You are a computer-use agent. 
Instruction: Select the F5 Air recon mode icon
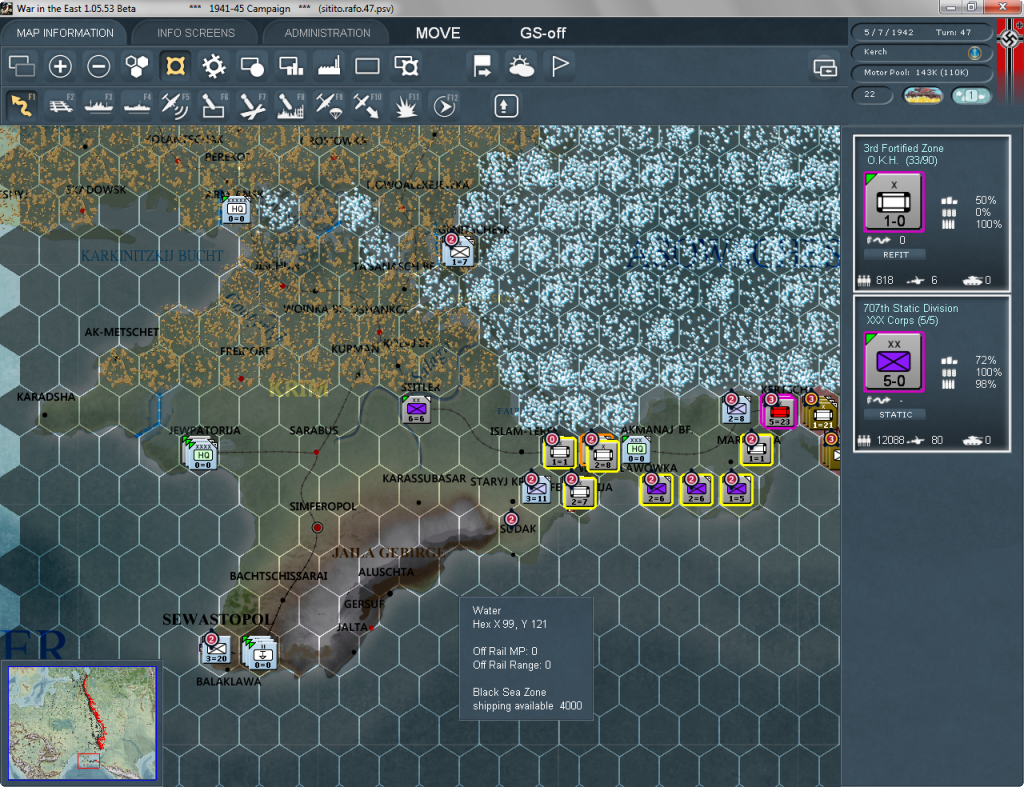tap(175, 105)
